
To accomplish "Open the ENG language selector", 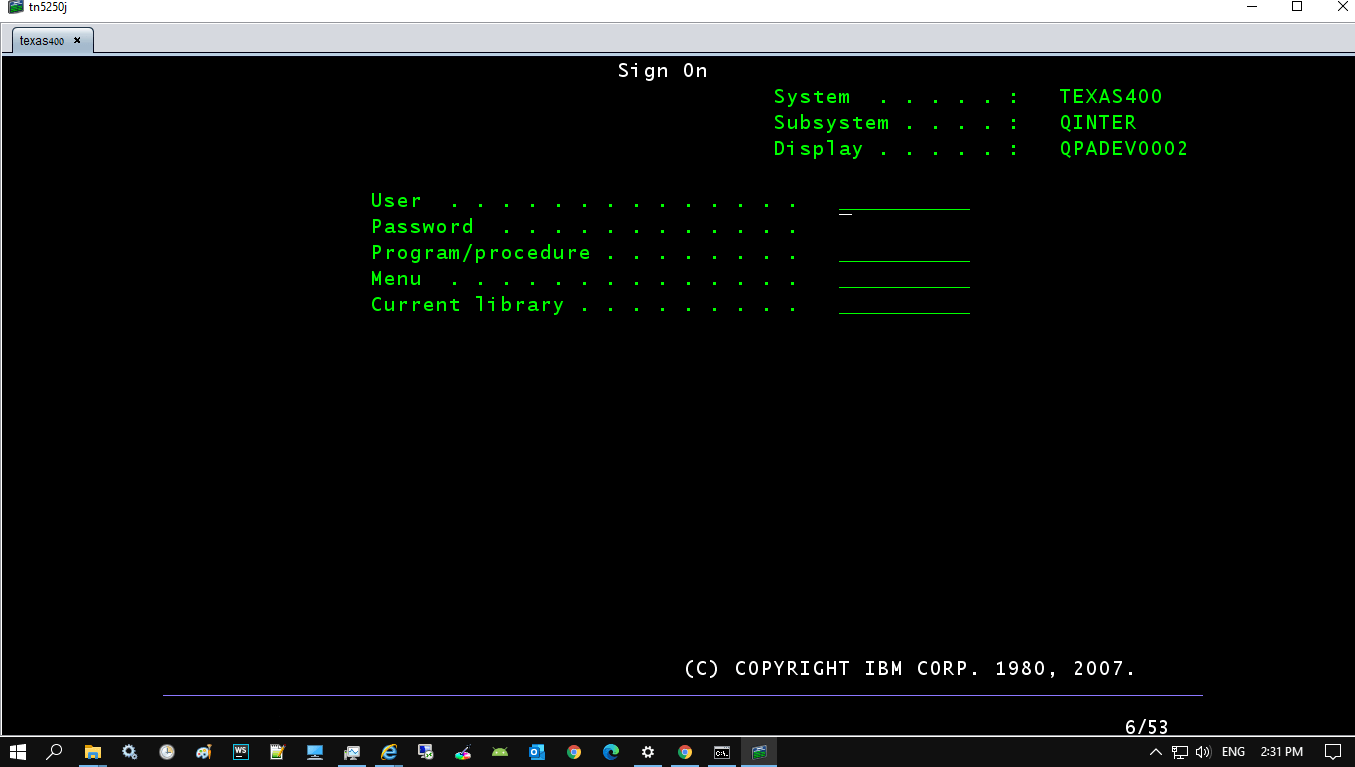I will (1232, 751).
